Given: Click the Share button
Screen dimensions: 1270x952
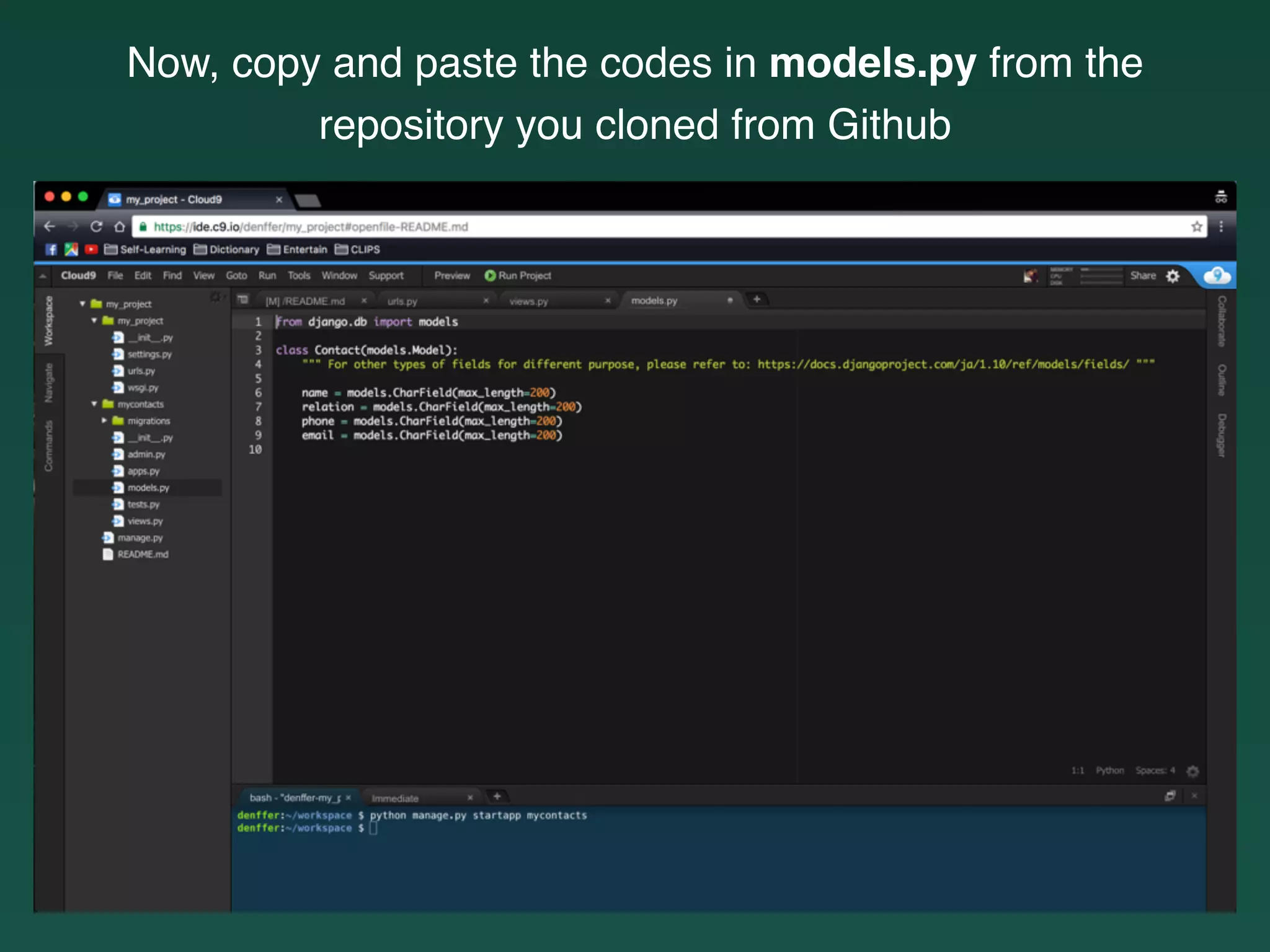Looking at the screenshot, I should [1142, 276].
